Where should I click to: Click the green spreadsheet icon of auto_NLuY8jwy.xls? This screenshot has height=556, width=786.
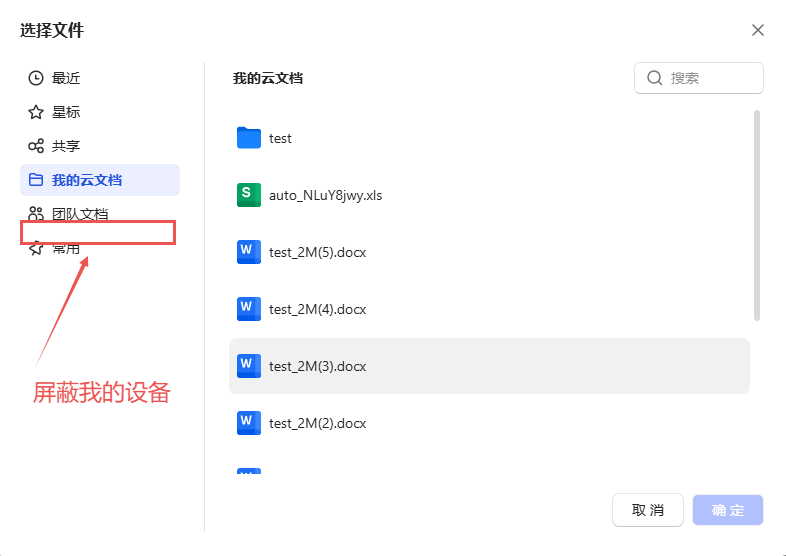(249, 195)
